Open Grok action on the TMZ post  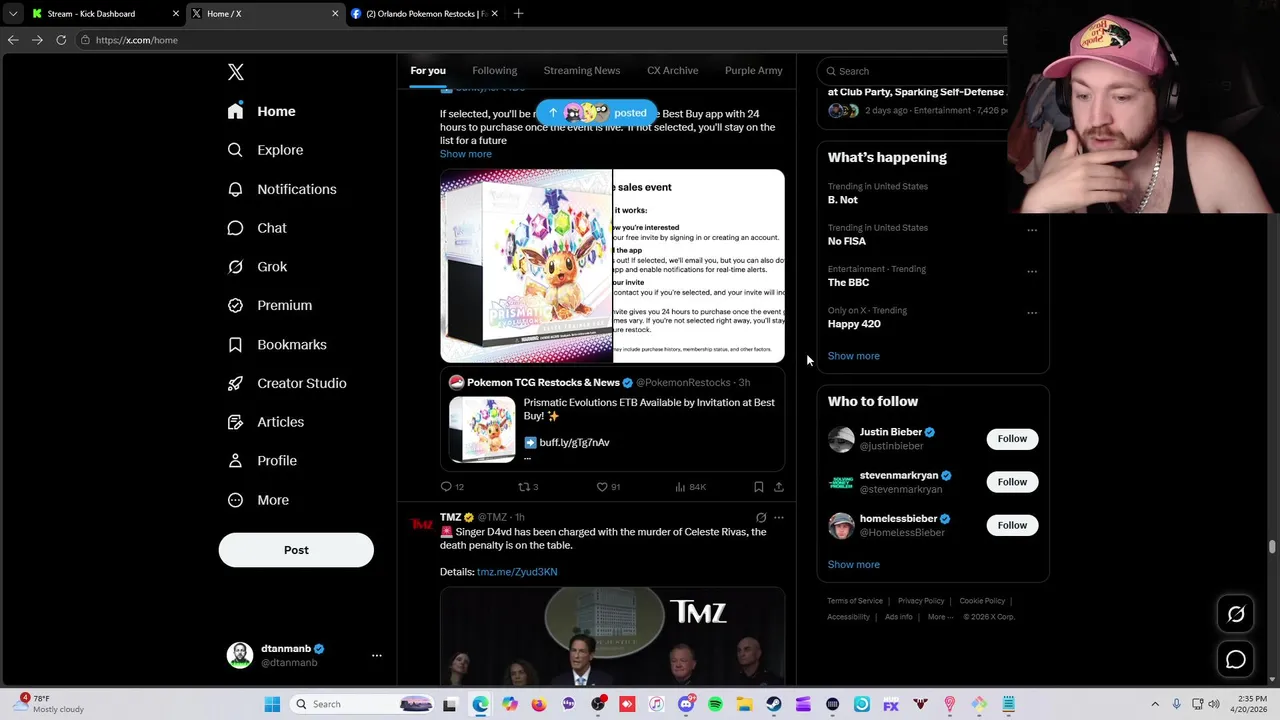tap(761, 518)
